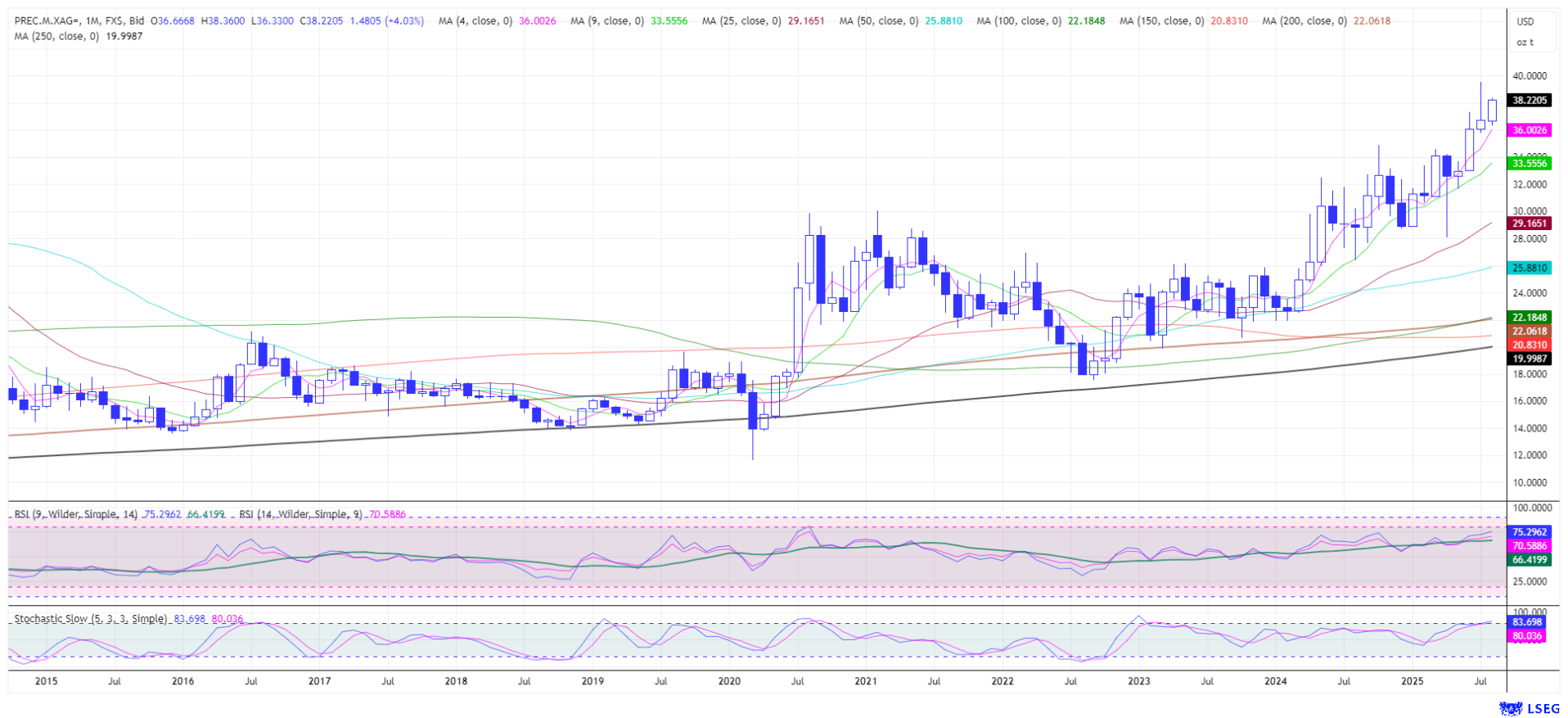This screenshot has height=718, width=1568.
Task: Select the MA (9, close, 0) legend
Action: (606, 20)
